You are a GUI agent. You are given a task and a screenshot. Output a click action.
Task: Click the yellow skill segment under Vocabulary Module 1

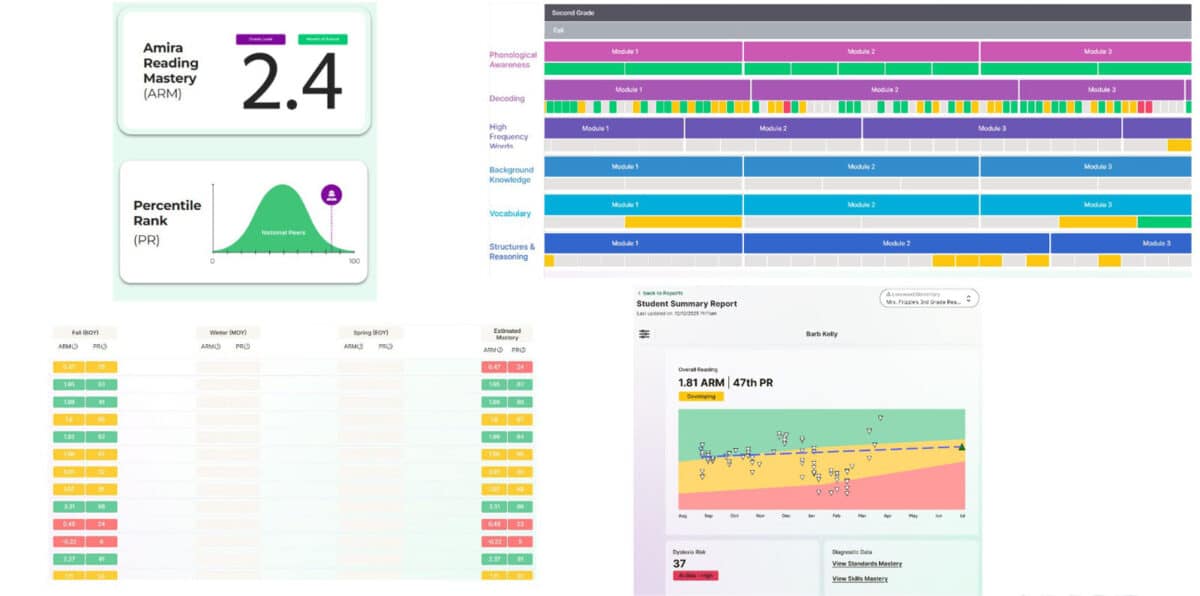click(684, 222)
